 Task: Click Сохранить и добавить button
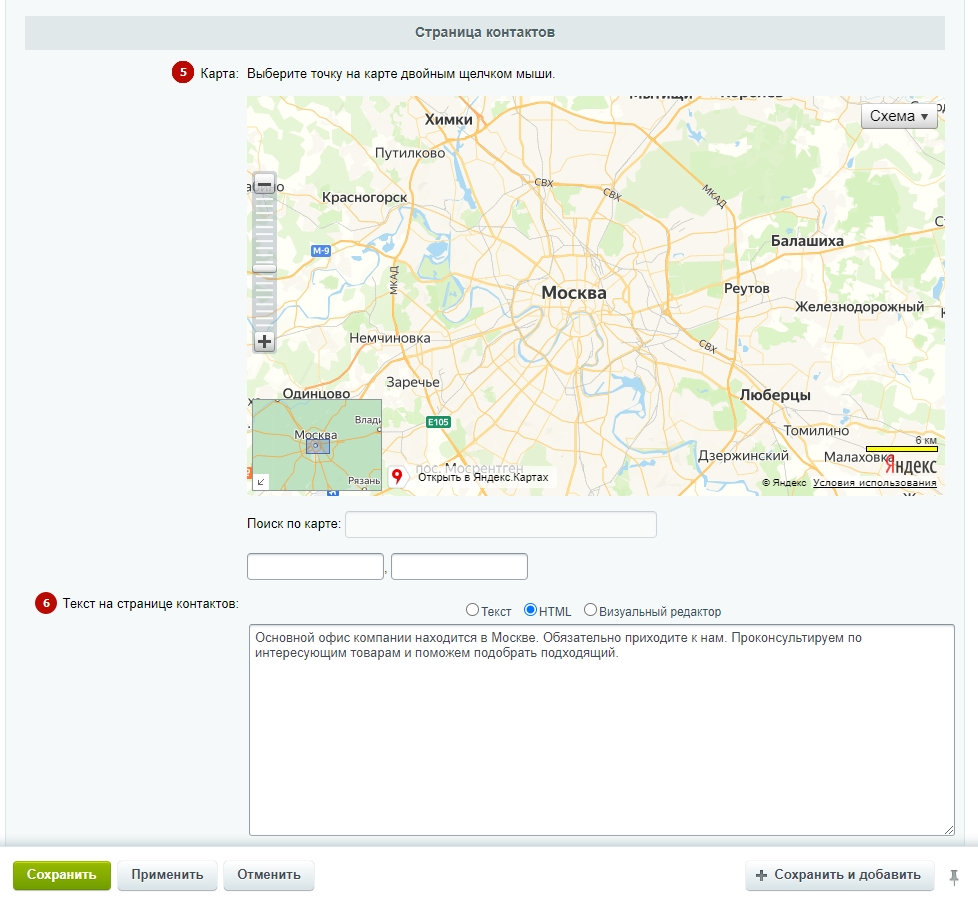839,875
